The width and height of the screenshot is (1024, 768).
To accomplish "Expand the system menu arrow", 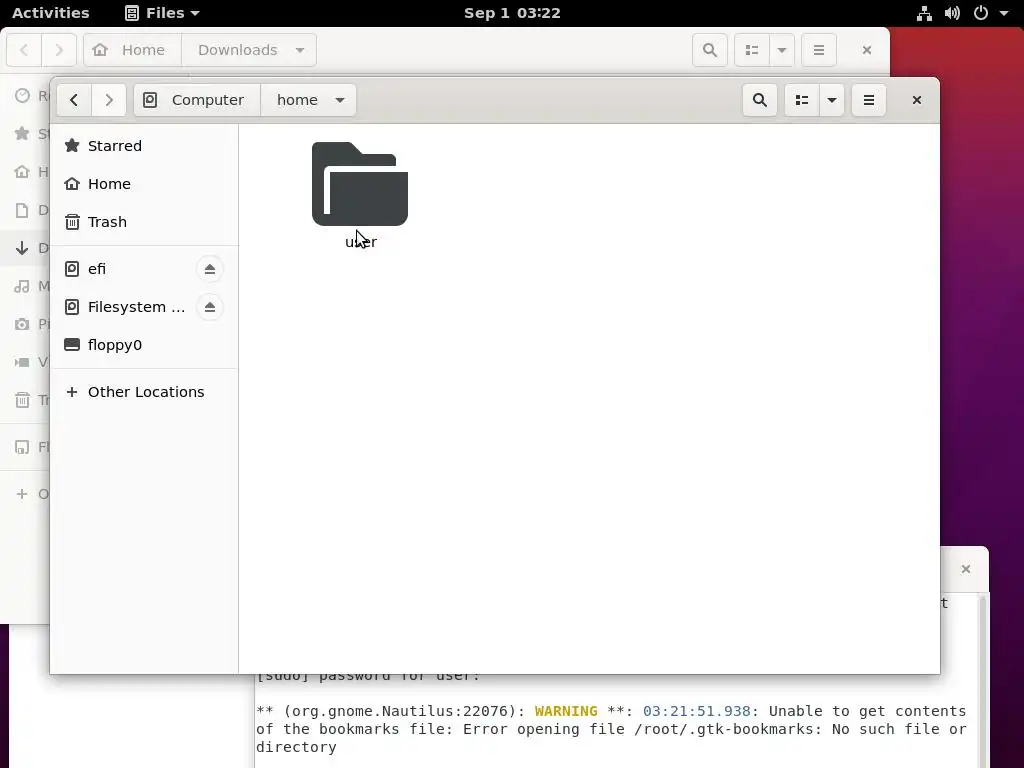I will 1004,13.
